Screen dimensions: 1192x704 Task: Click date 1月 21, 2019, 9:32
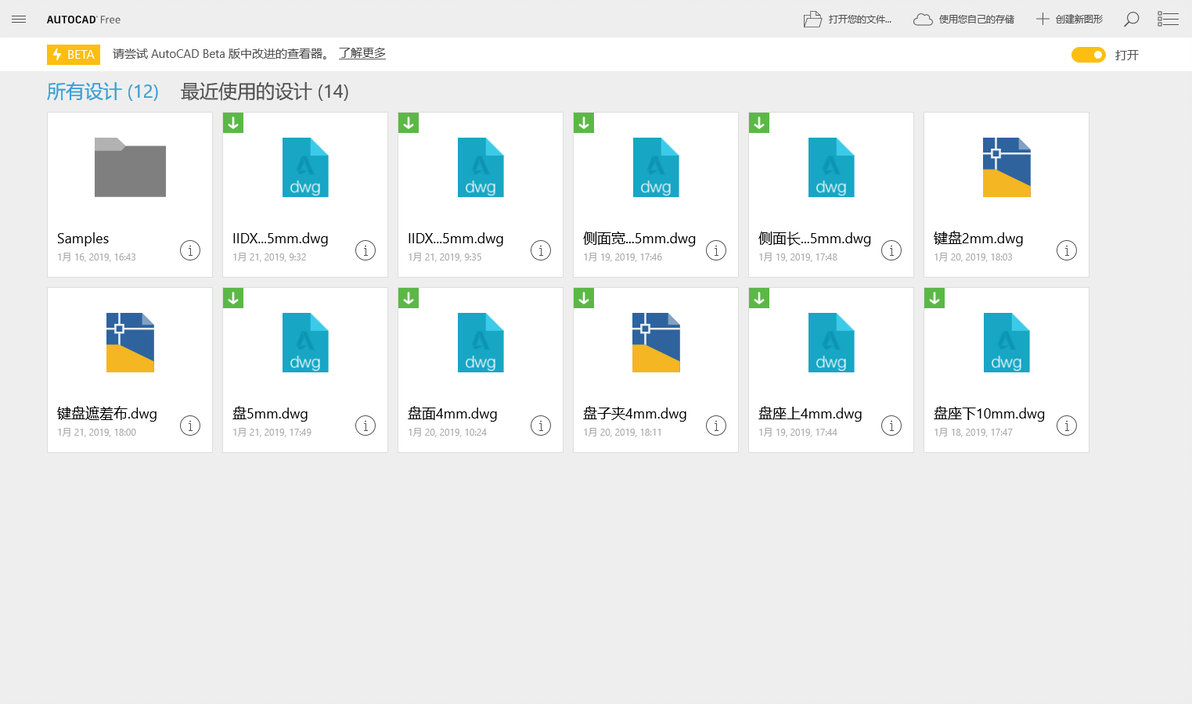point(269,257)
